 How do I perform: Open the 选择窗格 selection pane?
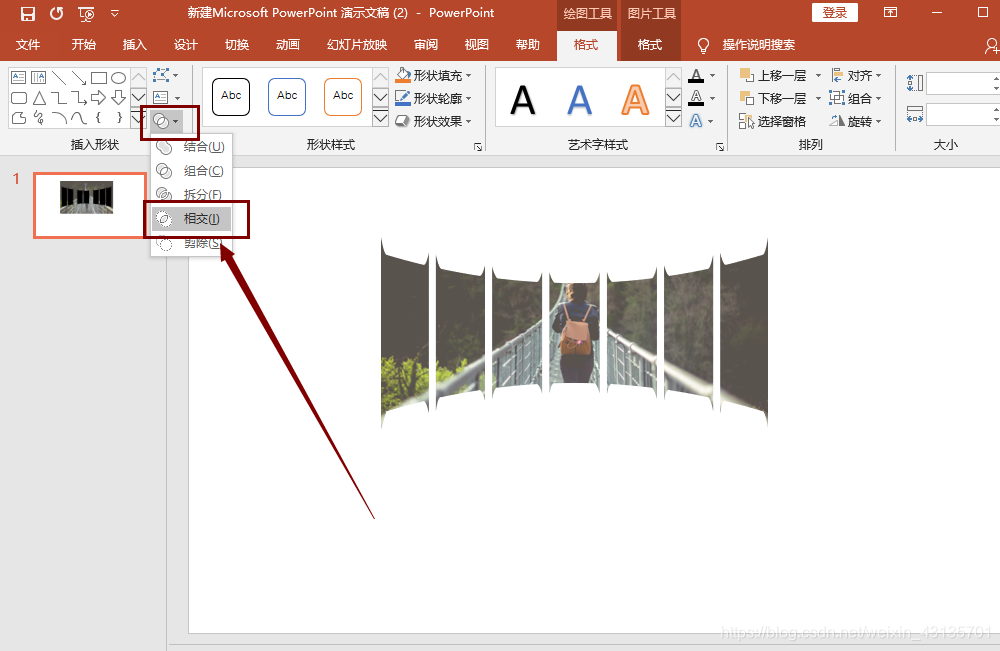pos(772,121)
